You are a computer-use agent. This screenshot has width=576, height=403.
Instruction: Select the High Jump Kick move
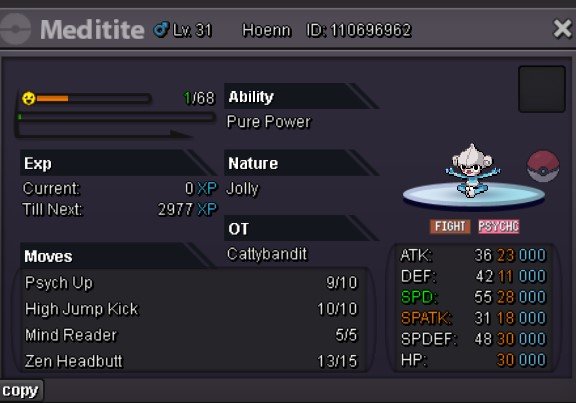coord(191,309)
